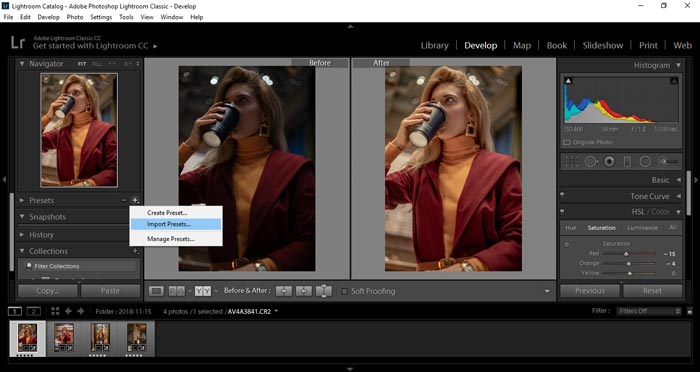
Task: Copy Before settings to After arrow
Action: (283, 291)
